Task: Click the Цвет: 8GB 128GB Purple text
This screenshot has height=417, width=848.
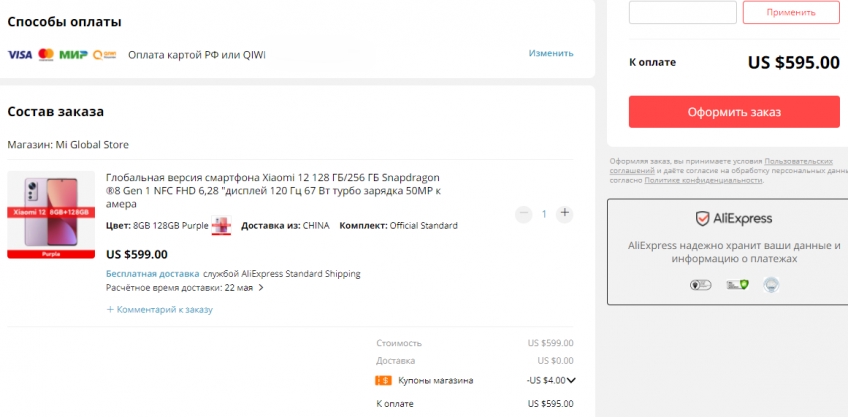Action: 157,226
